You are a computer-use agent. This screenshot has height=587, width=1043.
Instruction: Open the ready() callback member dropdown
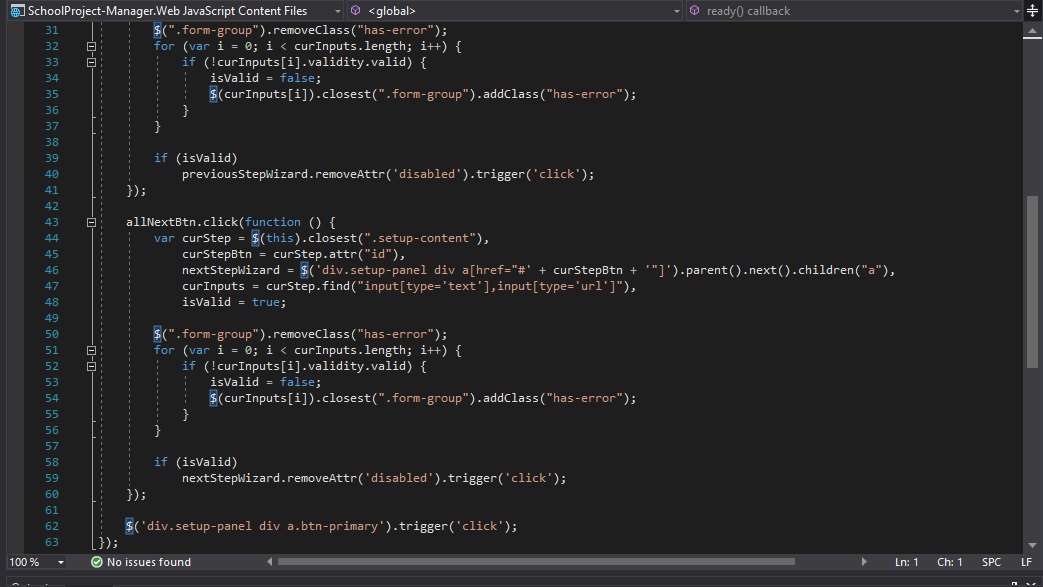(855, 11)
